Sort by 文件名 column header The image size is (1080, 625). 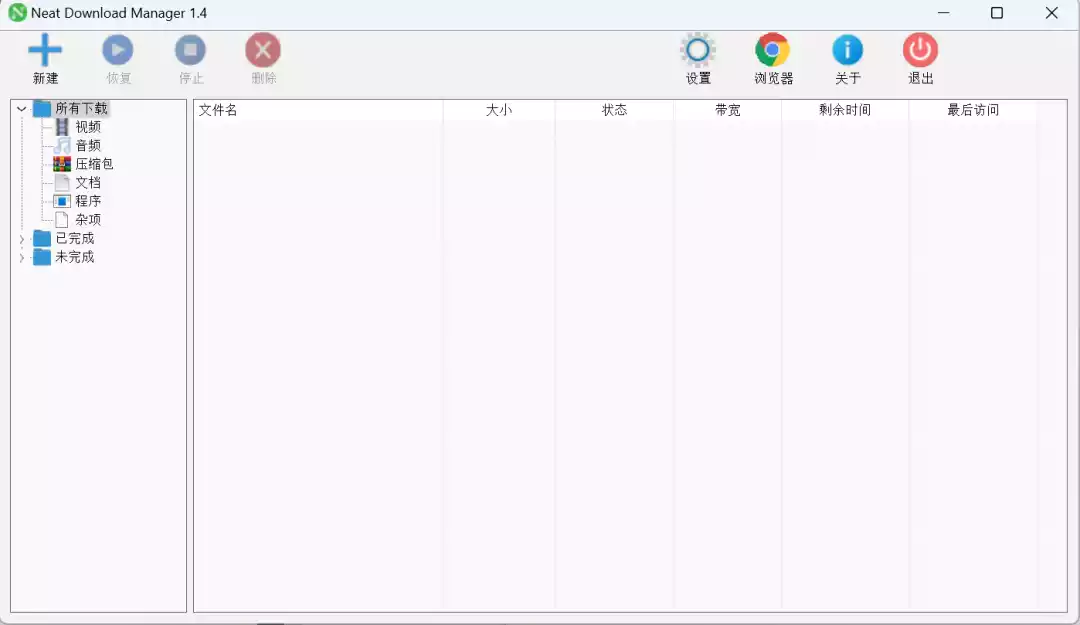click(218, 110)
